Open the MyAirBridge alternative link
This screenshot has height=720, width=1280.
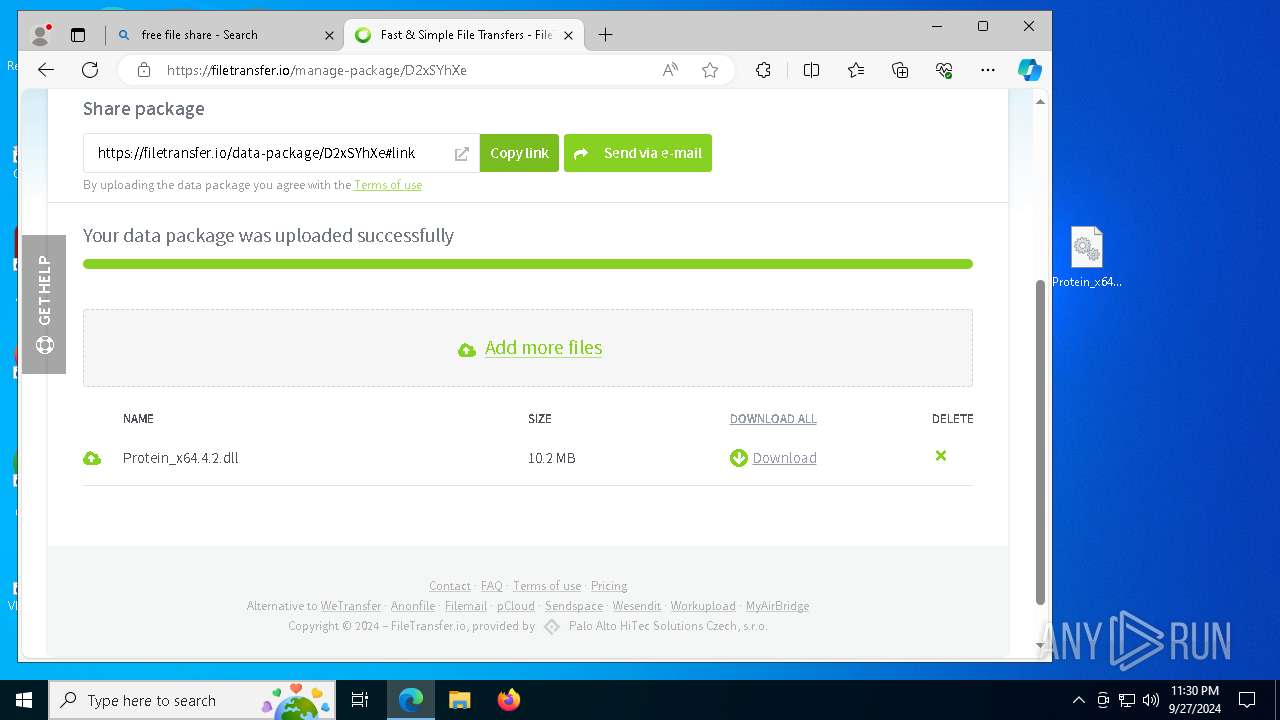pos(777,606)
